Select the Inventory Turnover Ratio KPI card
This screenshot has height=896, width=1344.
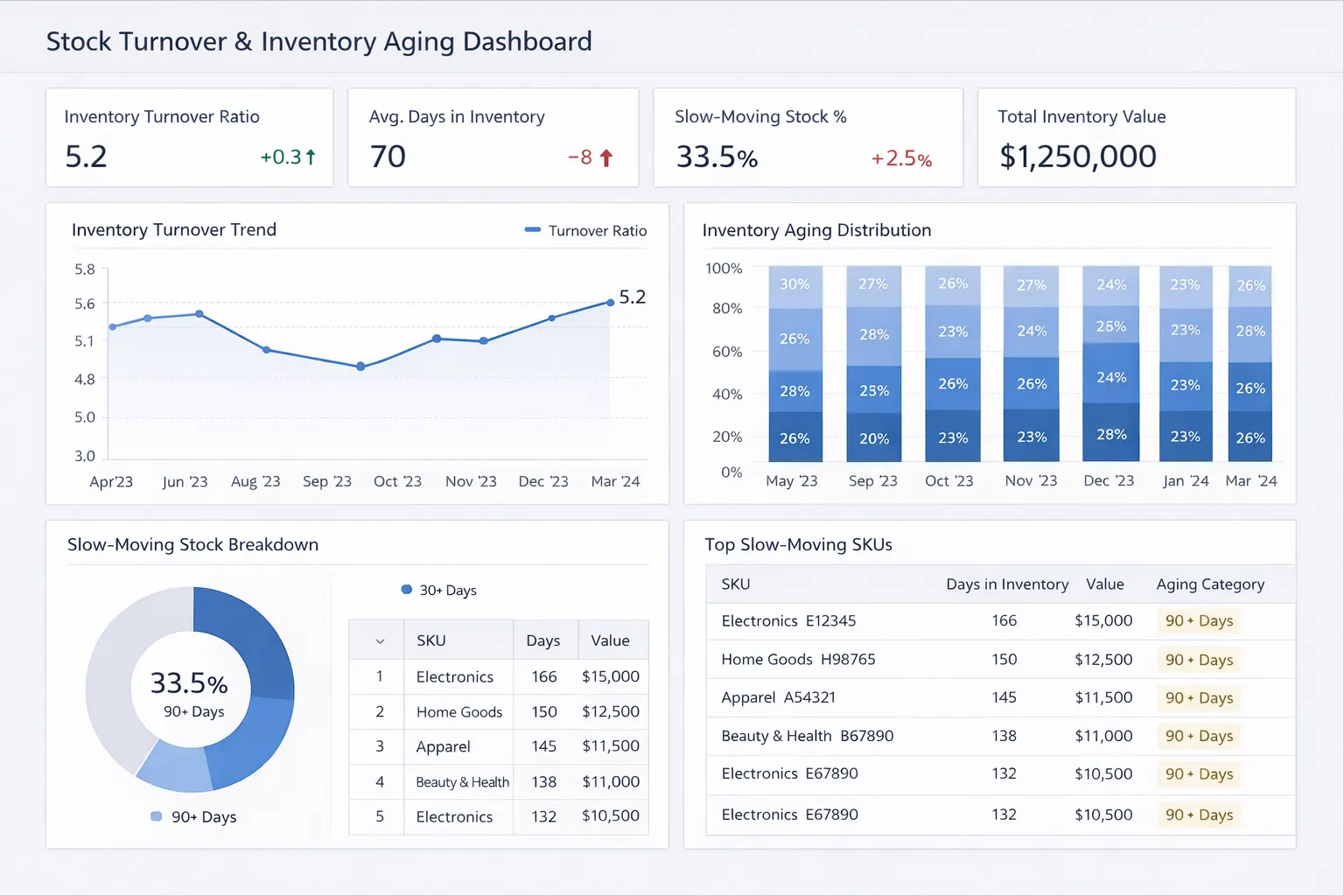189,137
